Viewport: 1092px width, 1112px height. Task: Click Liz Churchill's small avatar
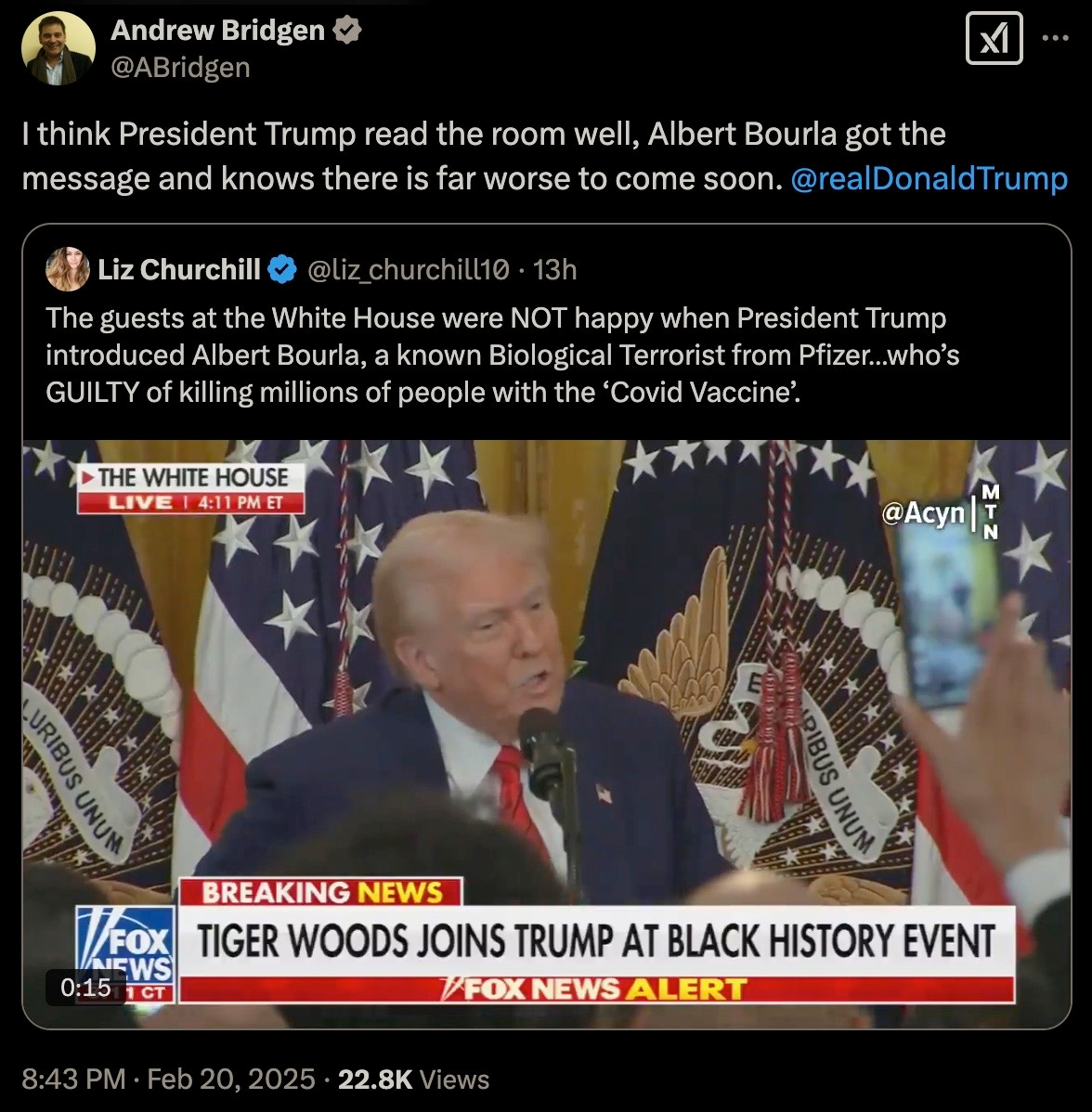pos(68,269)
